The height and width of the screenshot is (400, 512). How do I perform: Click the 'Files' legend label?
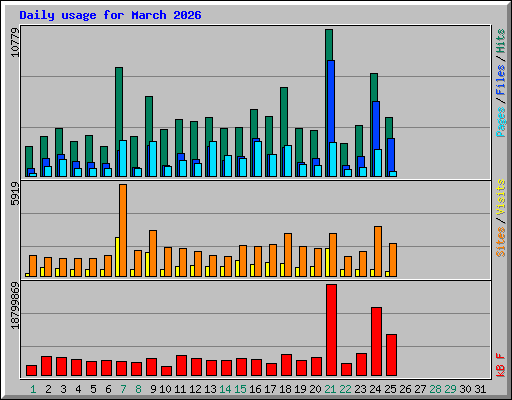[501, 80]
